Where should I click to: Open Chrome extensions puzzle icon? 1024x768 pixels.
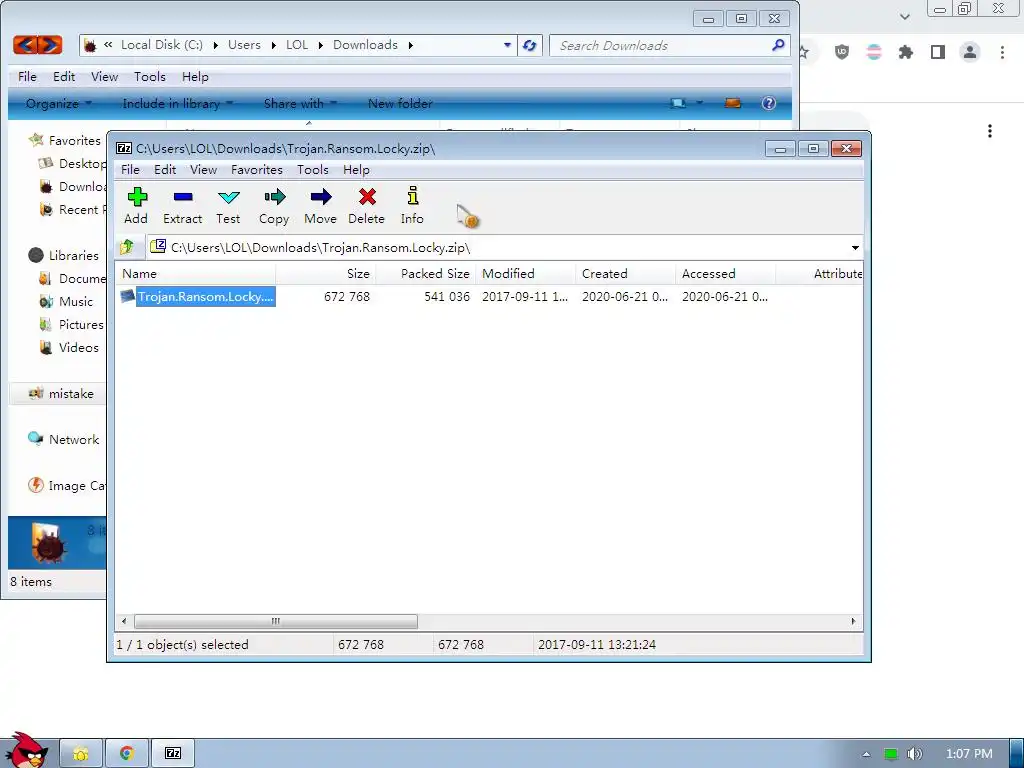(x=905, y=52)
